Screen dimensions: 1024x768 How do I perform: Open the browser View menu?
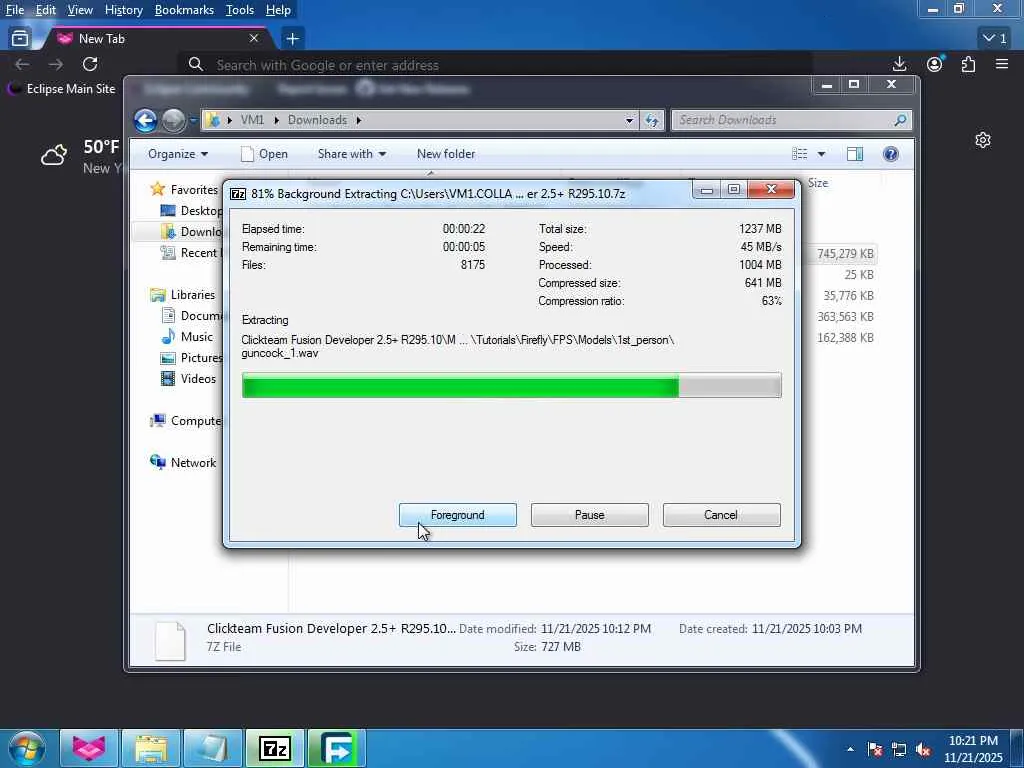click(80, 10)
